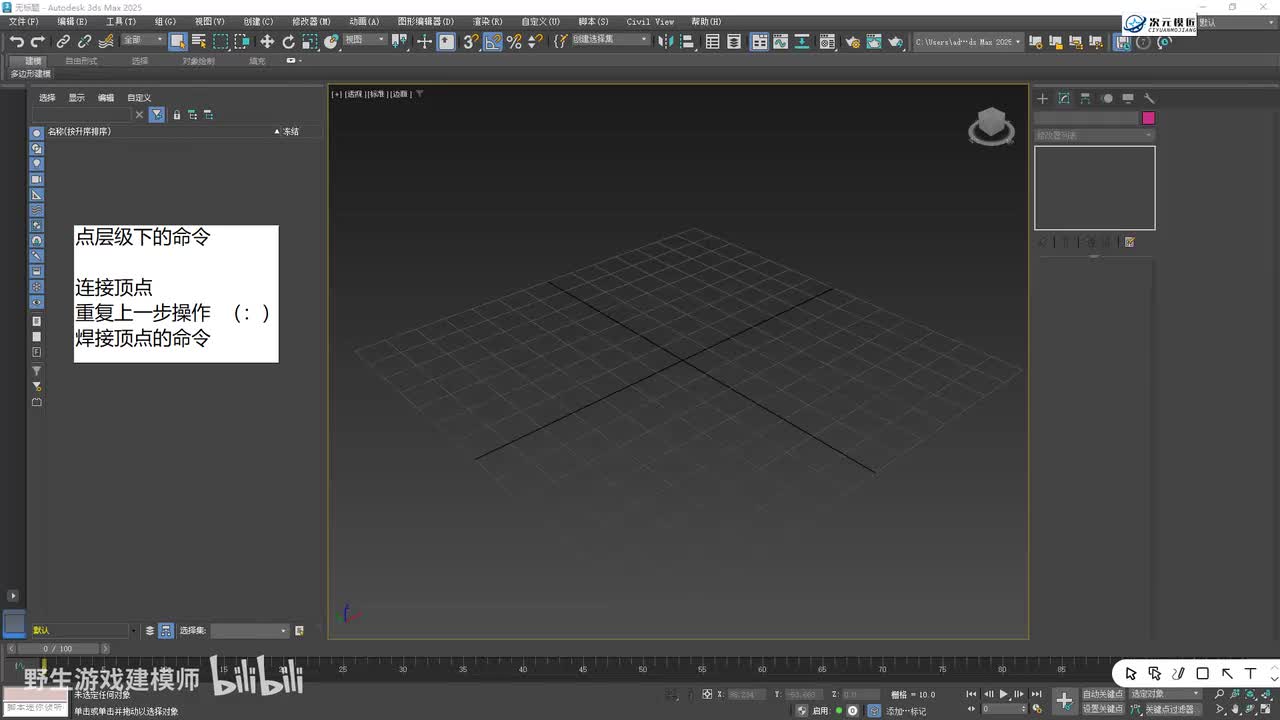The image size is (1280, 720).
Task: Click the object name input field
Action: (1087, 118)
